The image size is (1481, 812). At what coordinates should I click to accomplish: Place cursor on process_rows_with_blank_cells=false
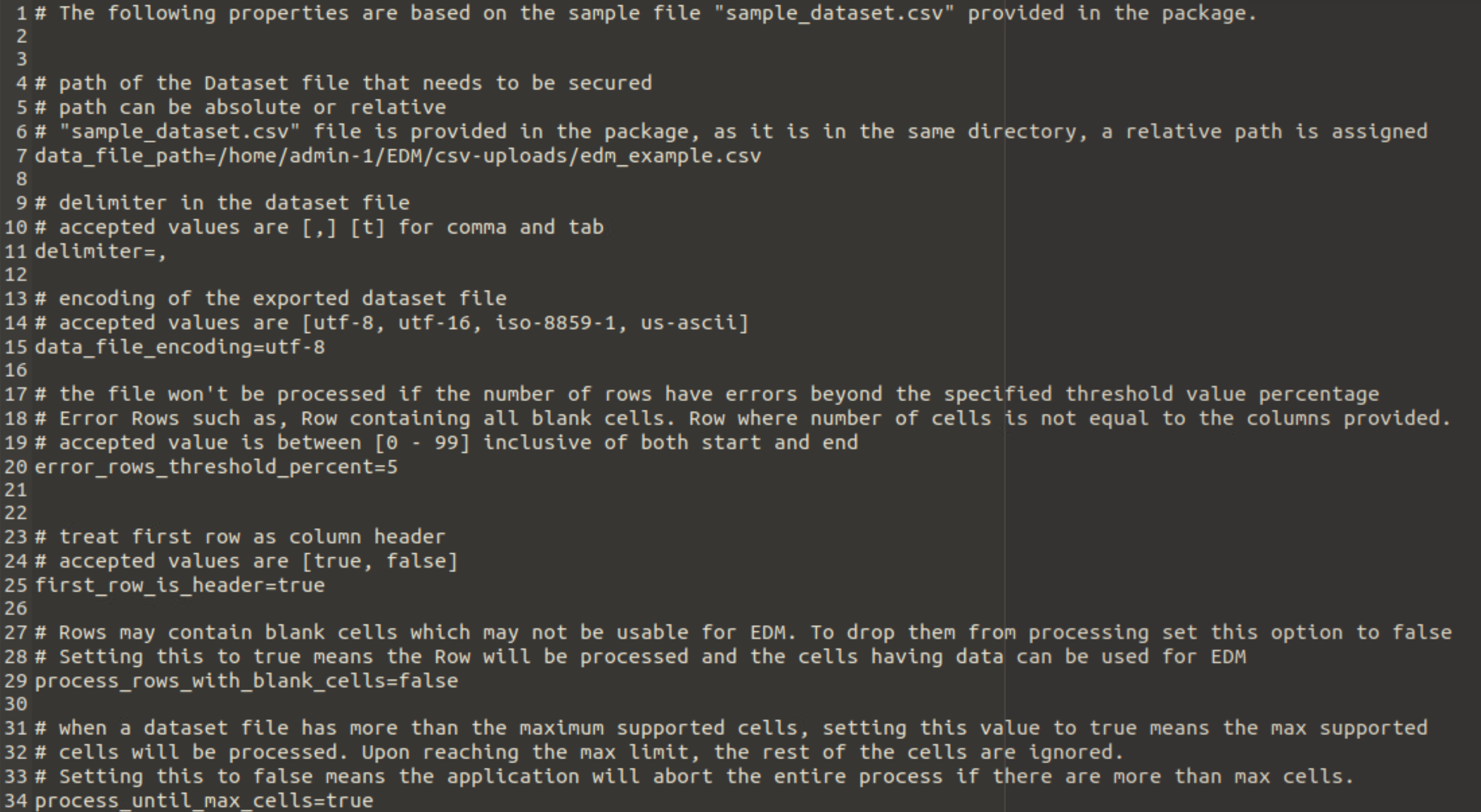(246, 681)
